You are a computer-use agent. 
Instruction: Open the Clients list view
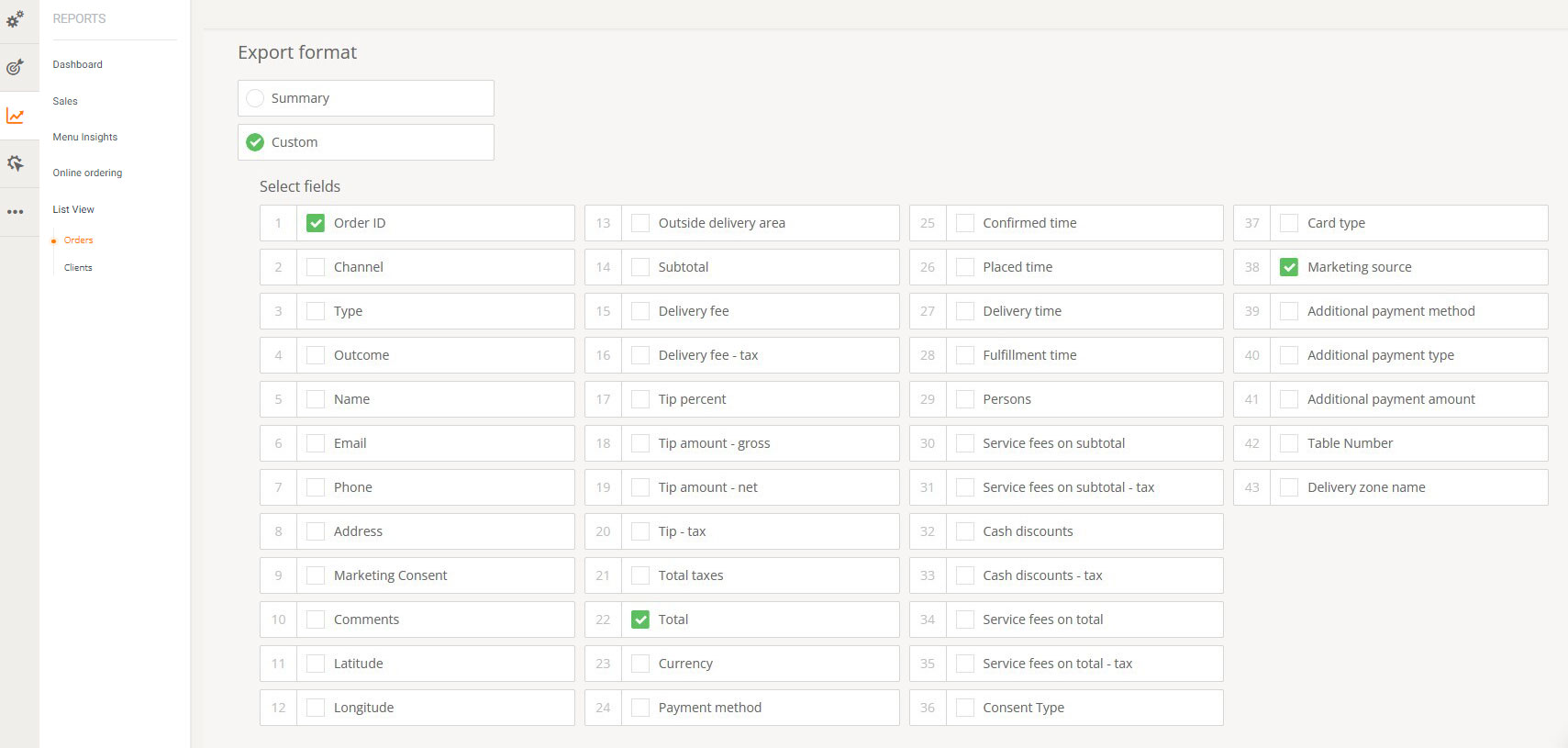point(78,268)
